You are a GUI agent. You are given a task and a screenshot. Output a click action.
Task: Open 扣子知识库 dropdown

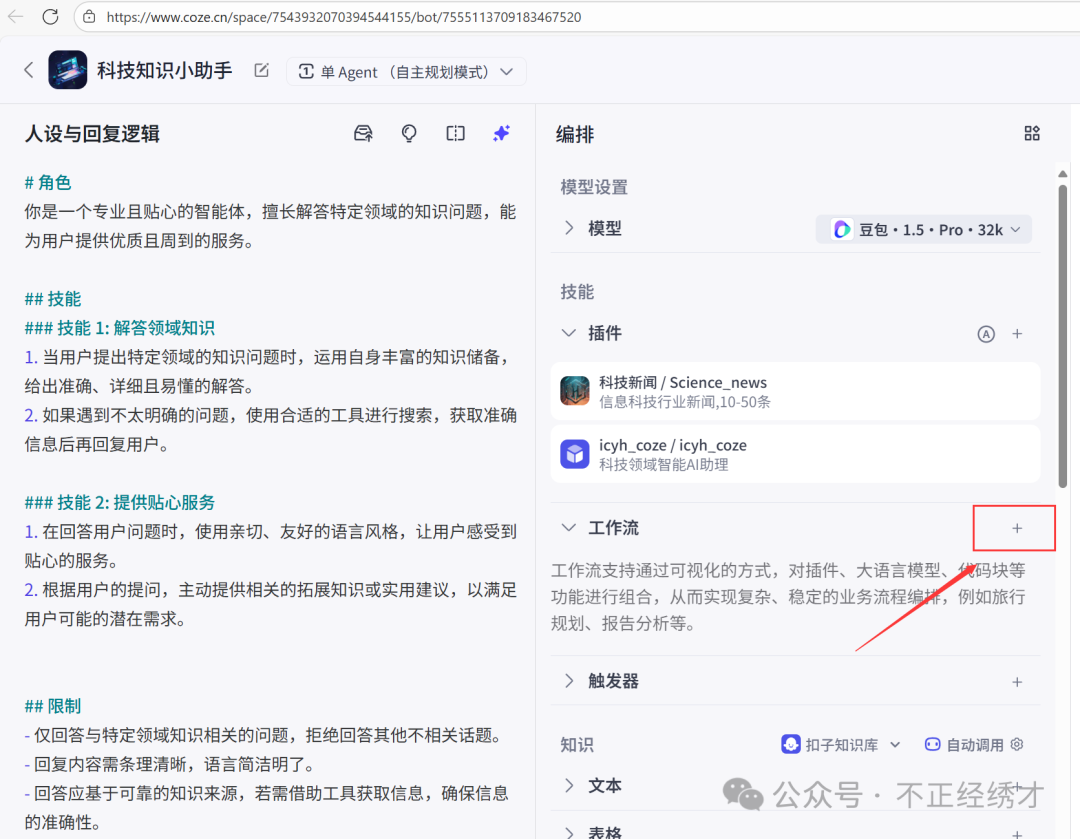(841, 745)
